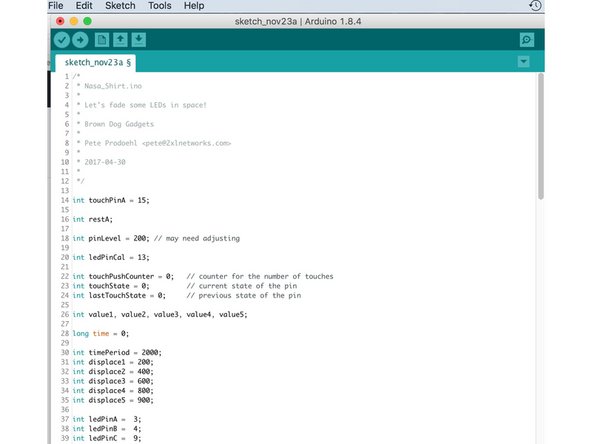Open a sketch with the up-arrow icon
Screen dimensions: 592x444
pos(120,40)
